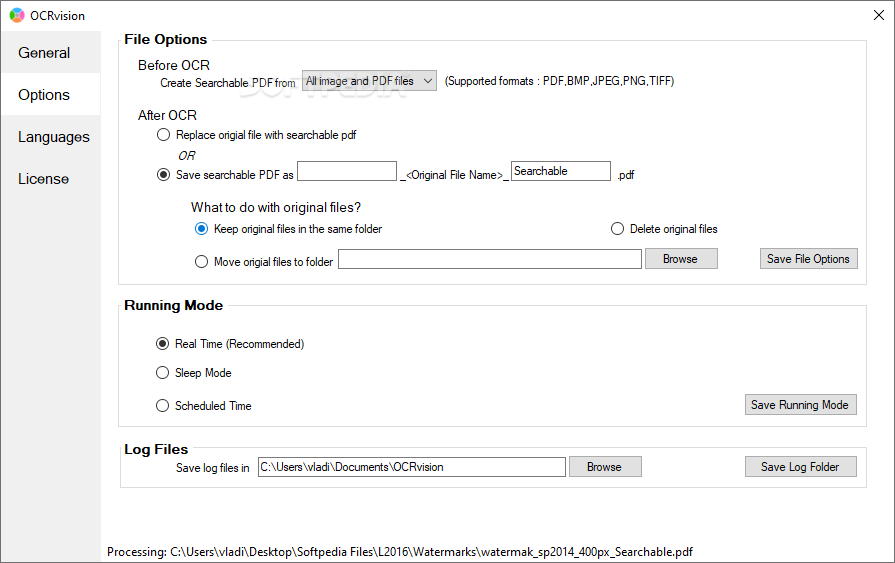Click the Save File Options button
895x563 pixels.
(x=808, y=259)
